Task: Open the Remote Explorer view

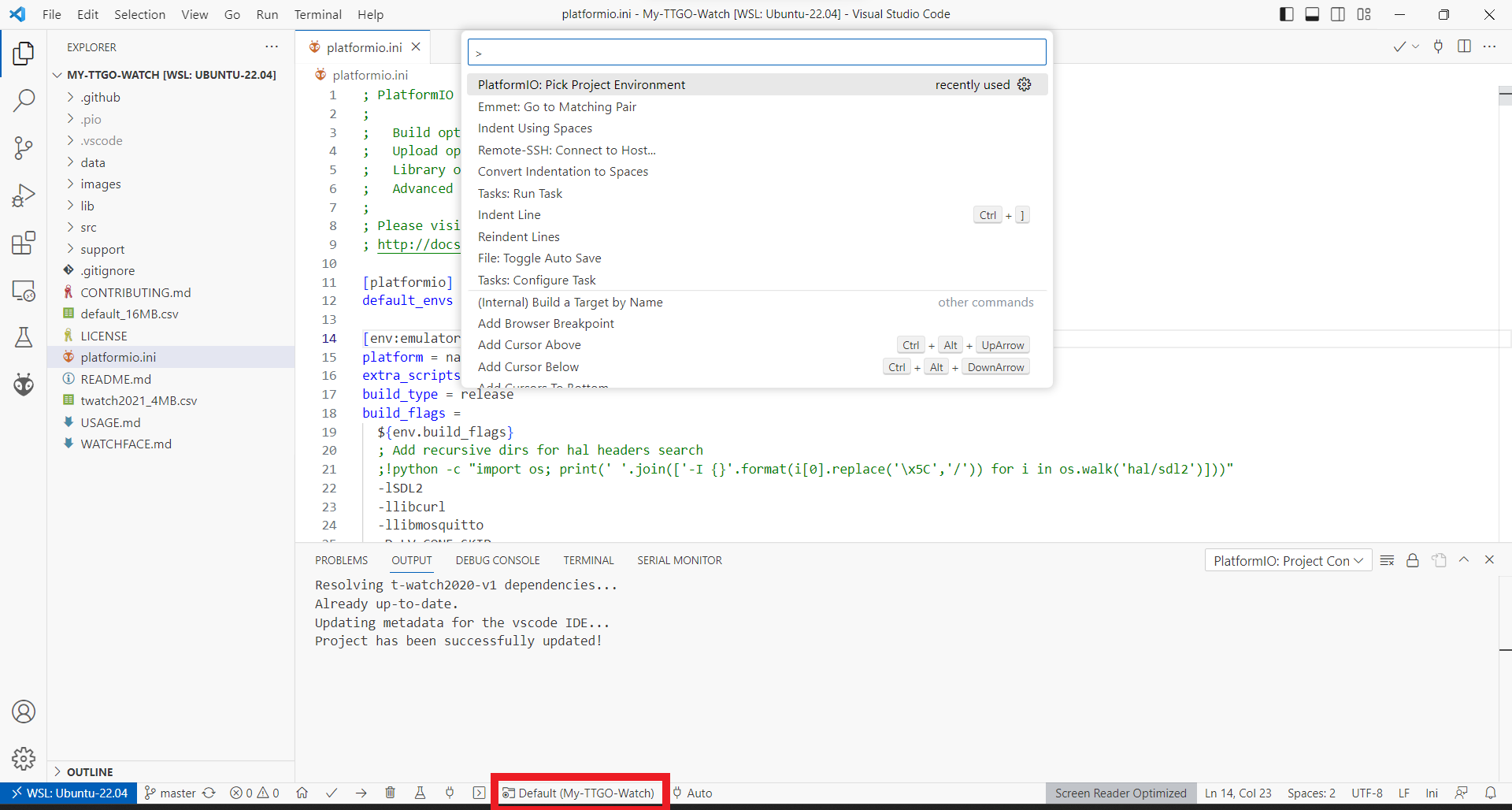Action: [24, 290]
